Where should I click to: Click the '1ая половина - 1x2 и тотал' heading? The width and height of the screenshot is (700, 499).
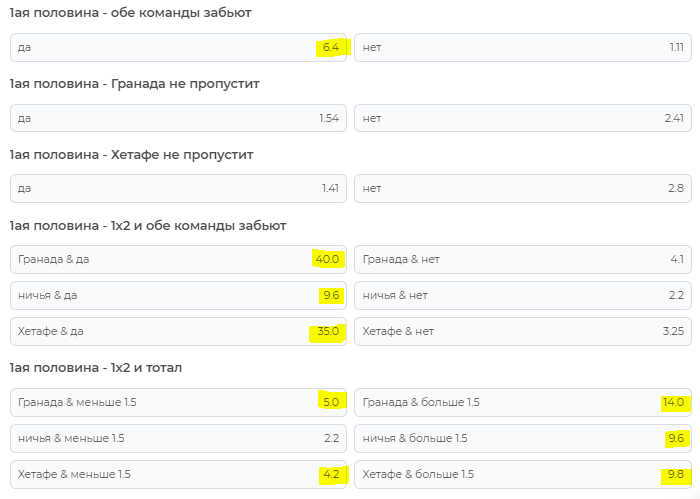pyautogui.click(x=96, y=368)
